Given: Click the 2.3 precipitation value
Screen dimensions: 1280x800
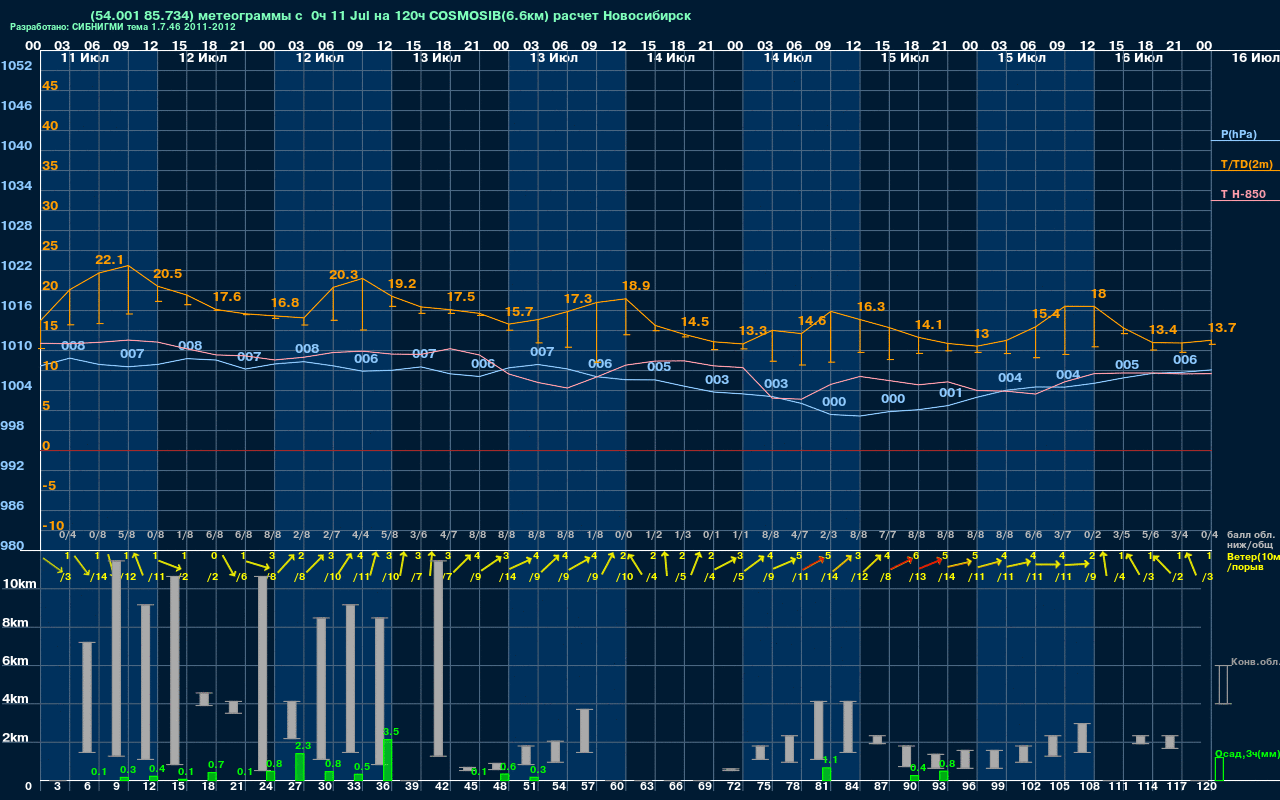Looking at the screenshot, I should (303, 746).
